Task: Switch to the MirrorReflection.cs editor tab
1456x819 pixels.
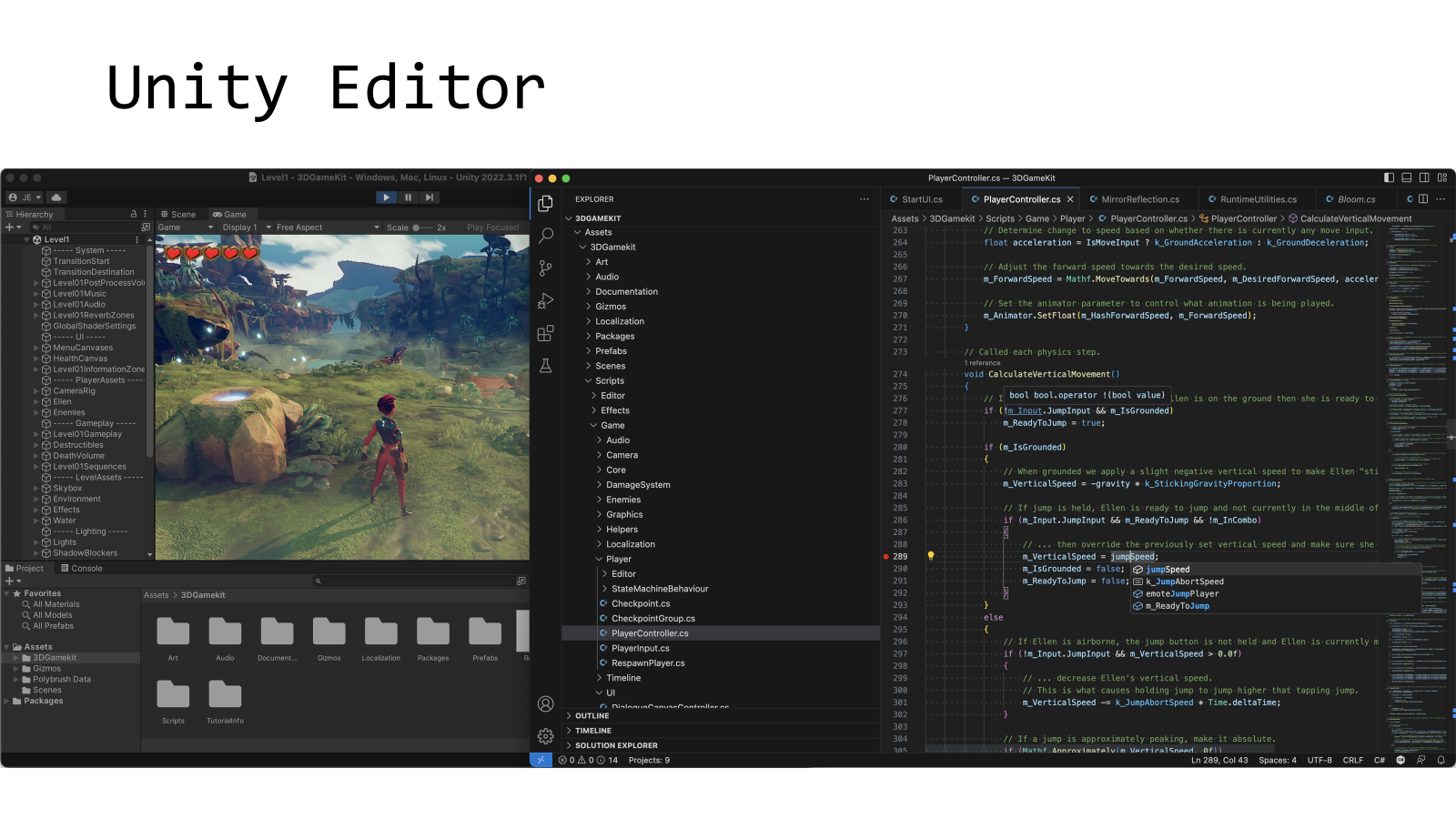Action: tap(1140, 199)
